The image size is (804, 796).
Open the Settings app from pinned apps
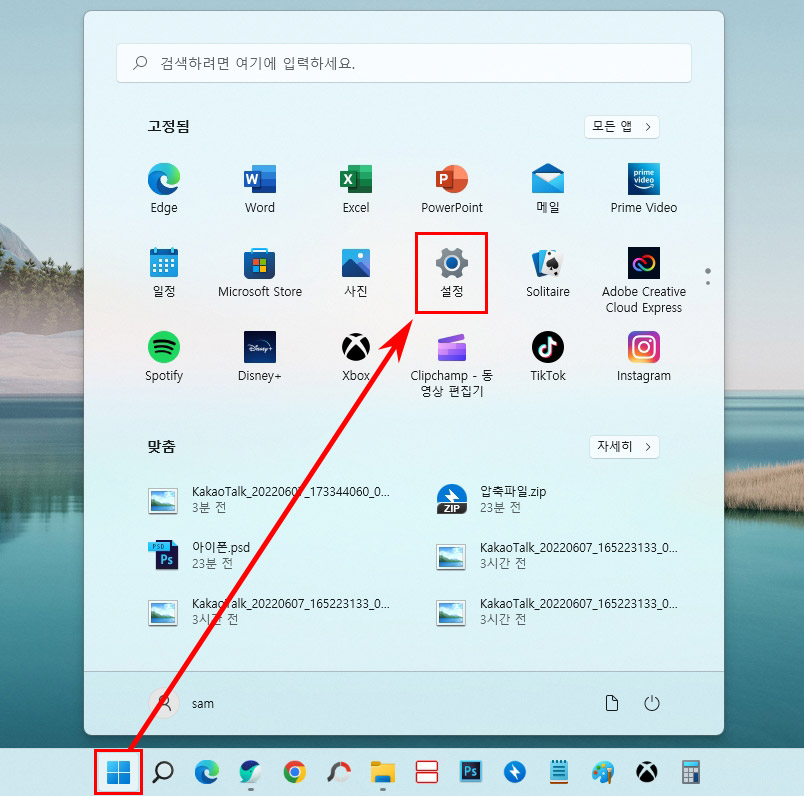click(x=451, y=272)
